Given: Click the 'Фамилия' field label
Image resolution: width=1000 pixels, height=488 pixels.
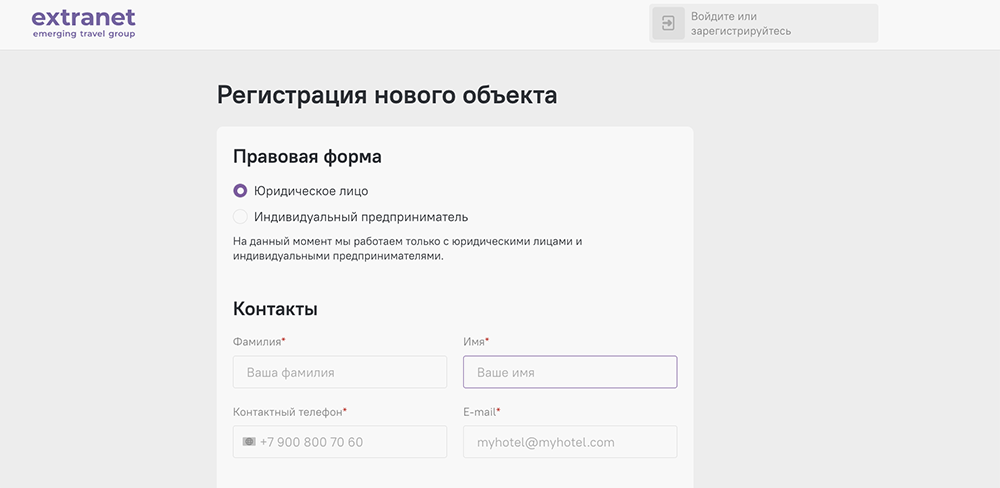Looking at the screenshot, I should (x=257, y=342).
